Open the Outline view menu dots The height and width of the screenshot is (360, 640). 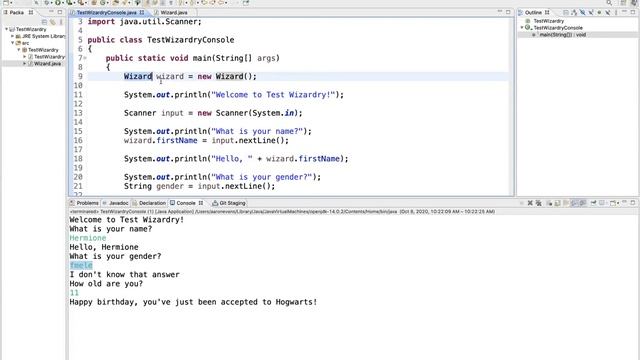(x=616, y=13)
